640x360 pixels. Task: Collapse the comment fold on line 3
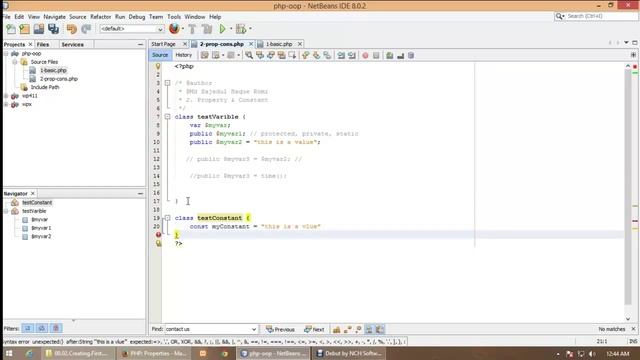(167, 83)
